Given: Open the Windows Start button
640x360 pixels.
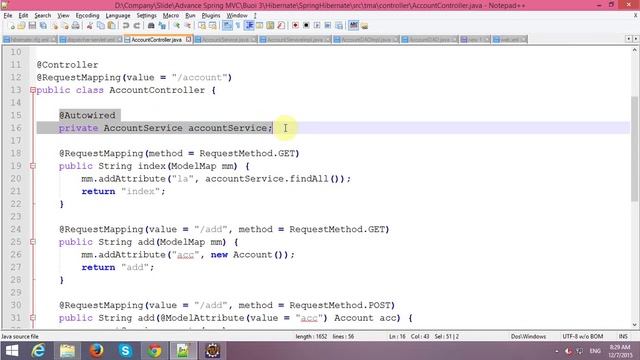Looking at the screenshot, I should 12,351.
